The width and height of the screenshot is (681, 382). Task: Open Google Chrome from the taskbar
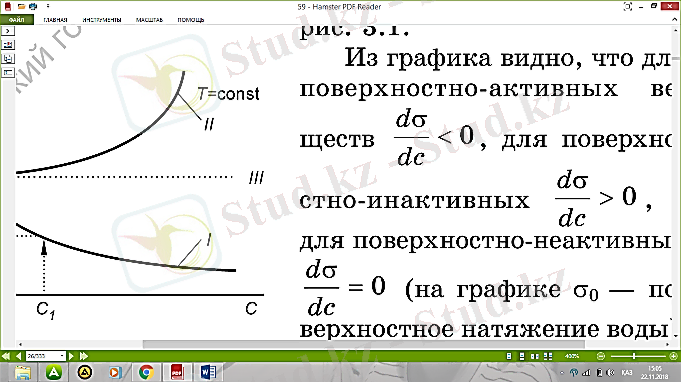tap(146, 372)
